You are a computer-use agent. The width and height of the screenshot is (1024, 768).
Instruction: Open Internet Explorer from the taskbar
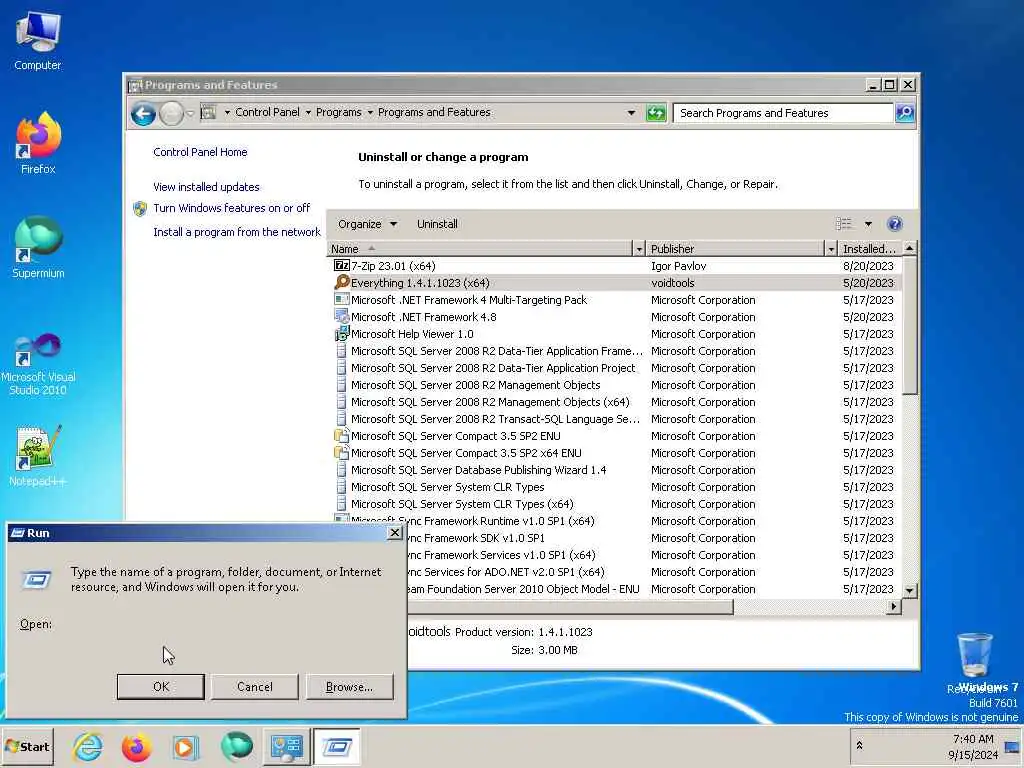point(88,746)
